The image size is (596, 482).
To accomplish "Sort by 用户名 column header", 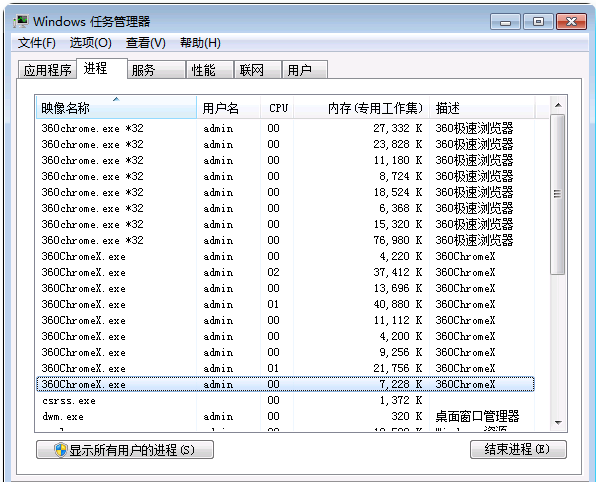I will tap(228, 108).
